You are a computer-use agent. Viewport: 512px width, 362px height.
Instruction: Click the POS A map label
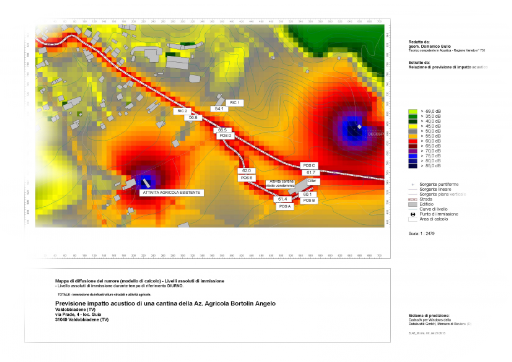285,207
